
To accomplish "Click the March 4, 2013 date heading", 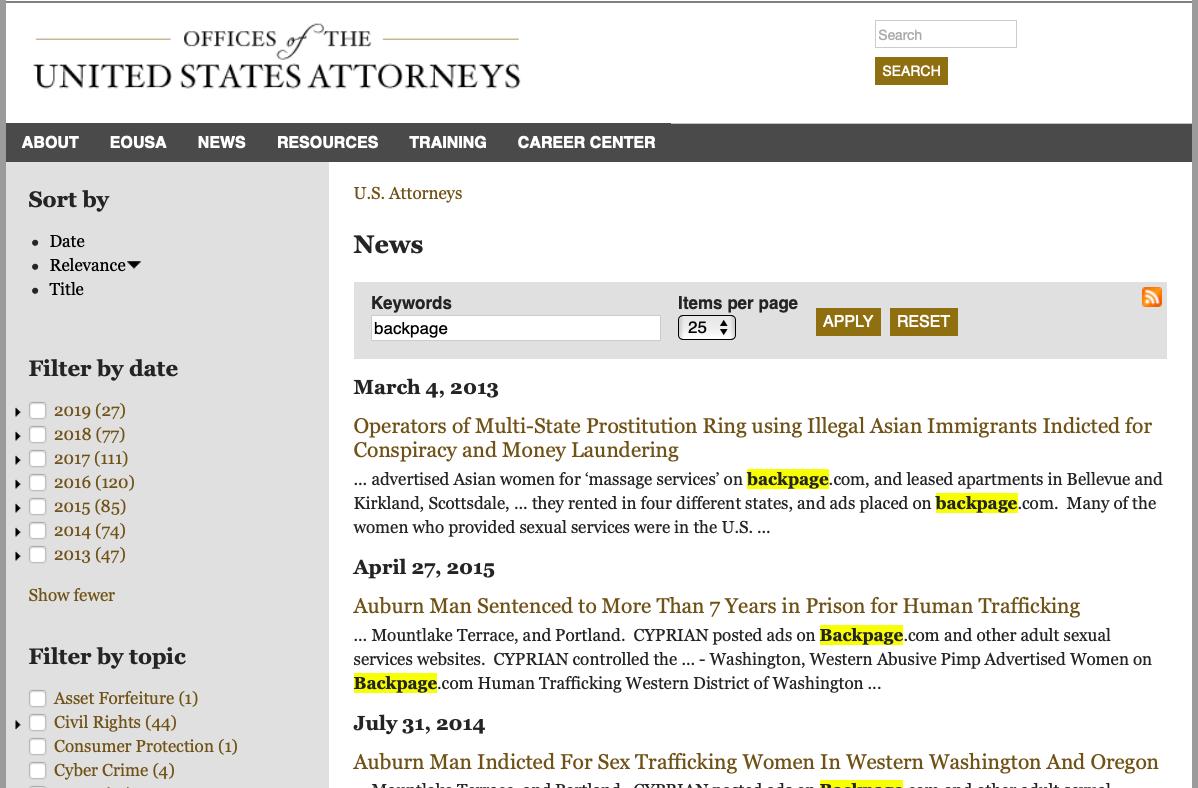I will pos(426,388).
